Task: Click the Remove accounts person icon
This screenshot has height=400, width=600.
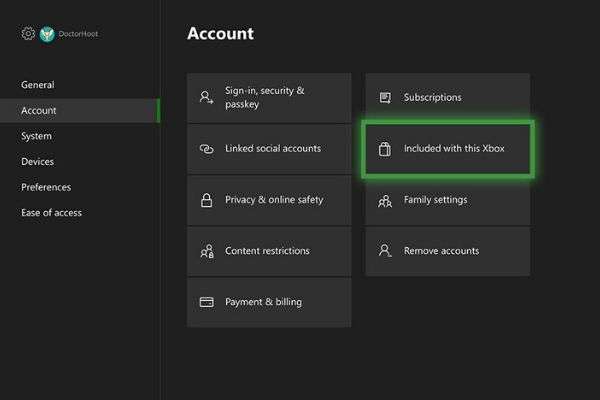Action: 385,251
